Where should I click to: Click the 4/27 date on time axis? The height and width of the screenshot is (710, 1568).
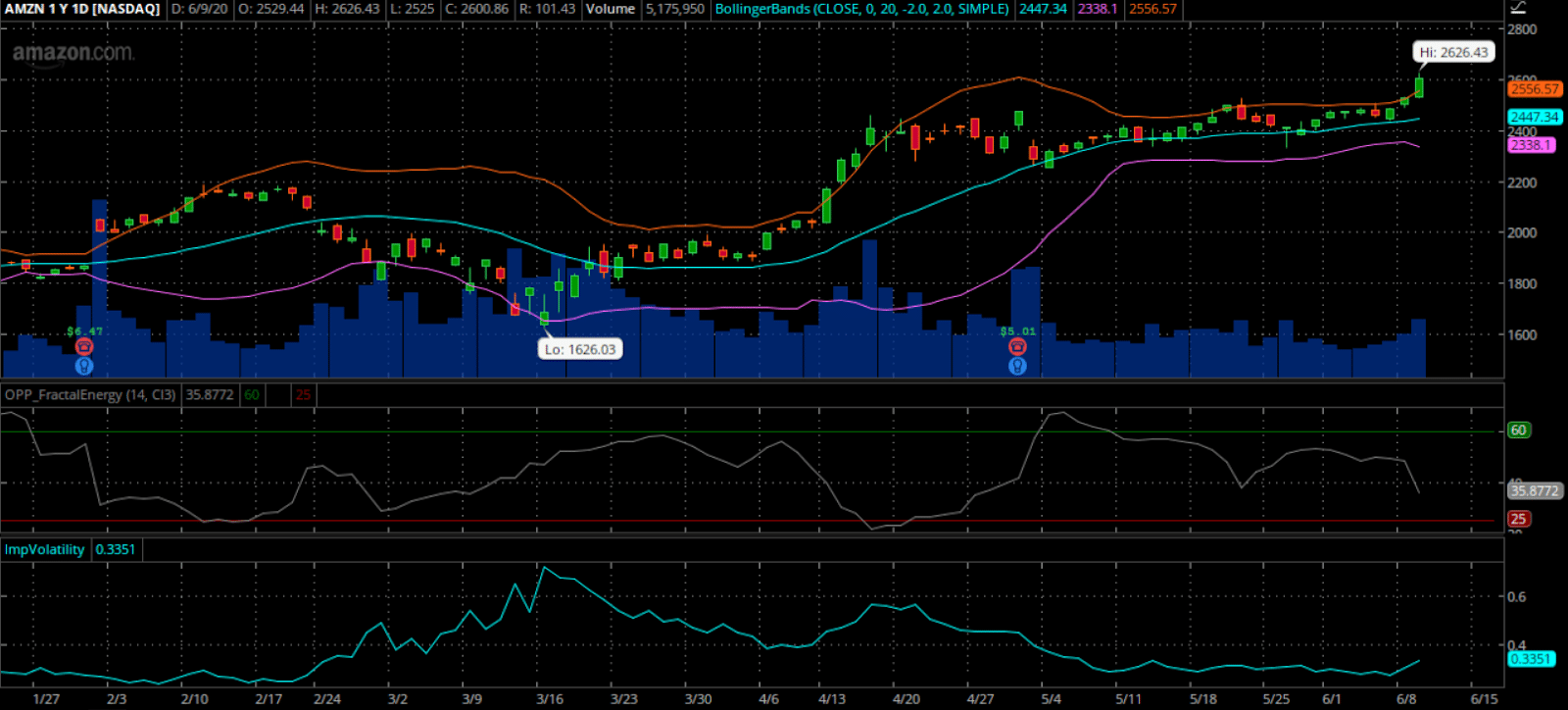pos(980,699)
